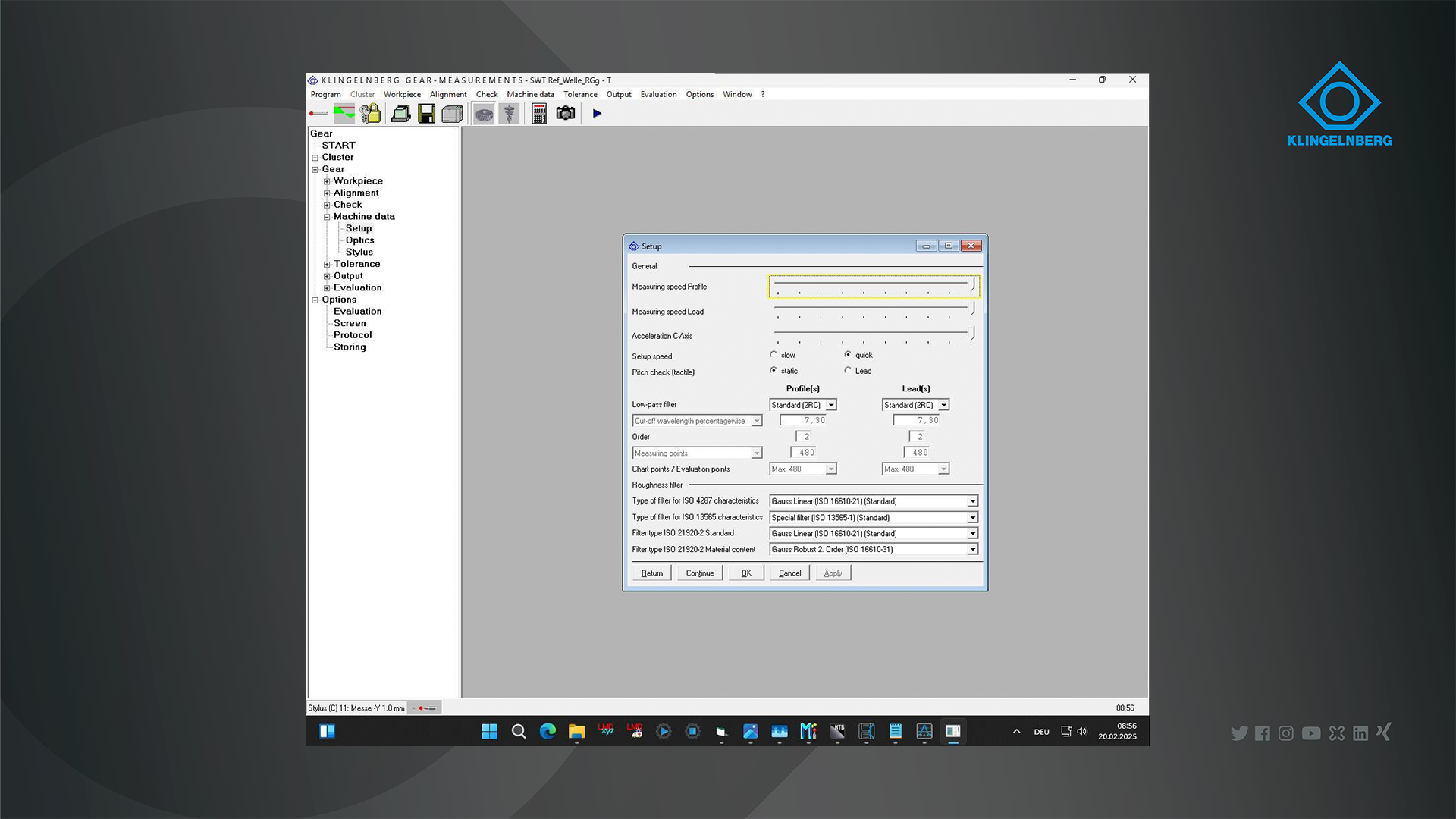
Task: Click the printer toolbar icon
Action: [x=452, y=114]
